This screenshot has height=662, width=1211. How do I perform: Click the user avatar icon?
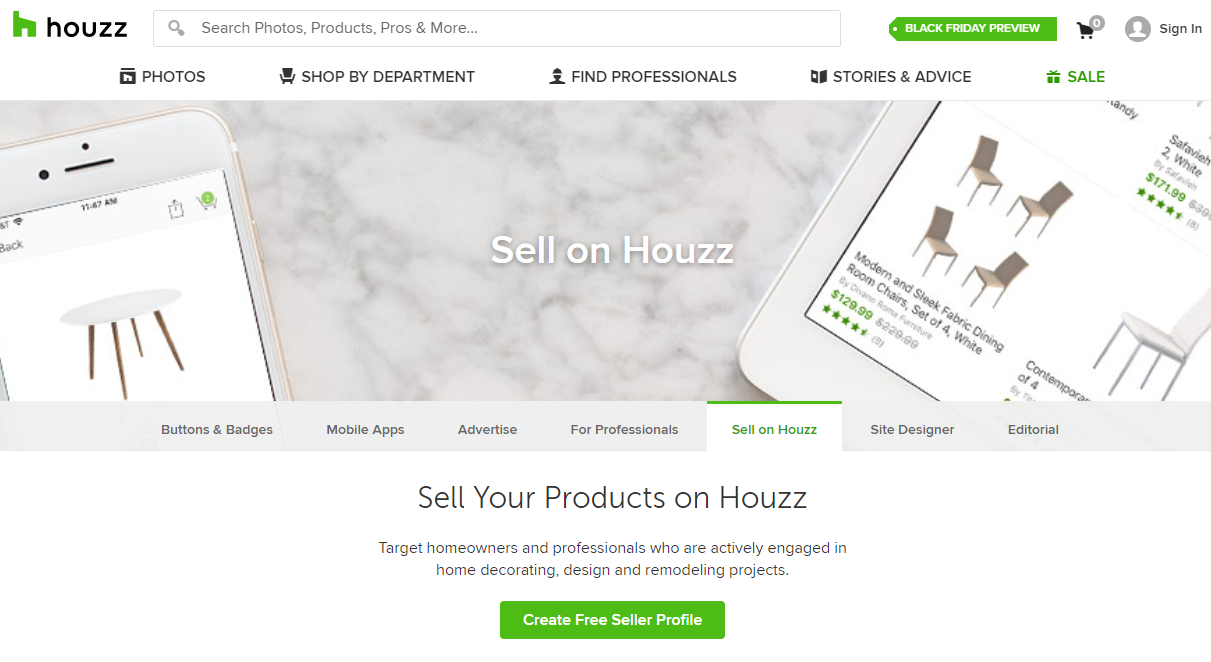coord(1138,28)
